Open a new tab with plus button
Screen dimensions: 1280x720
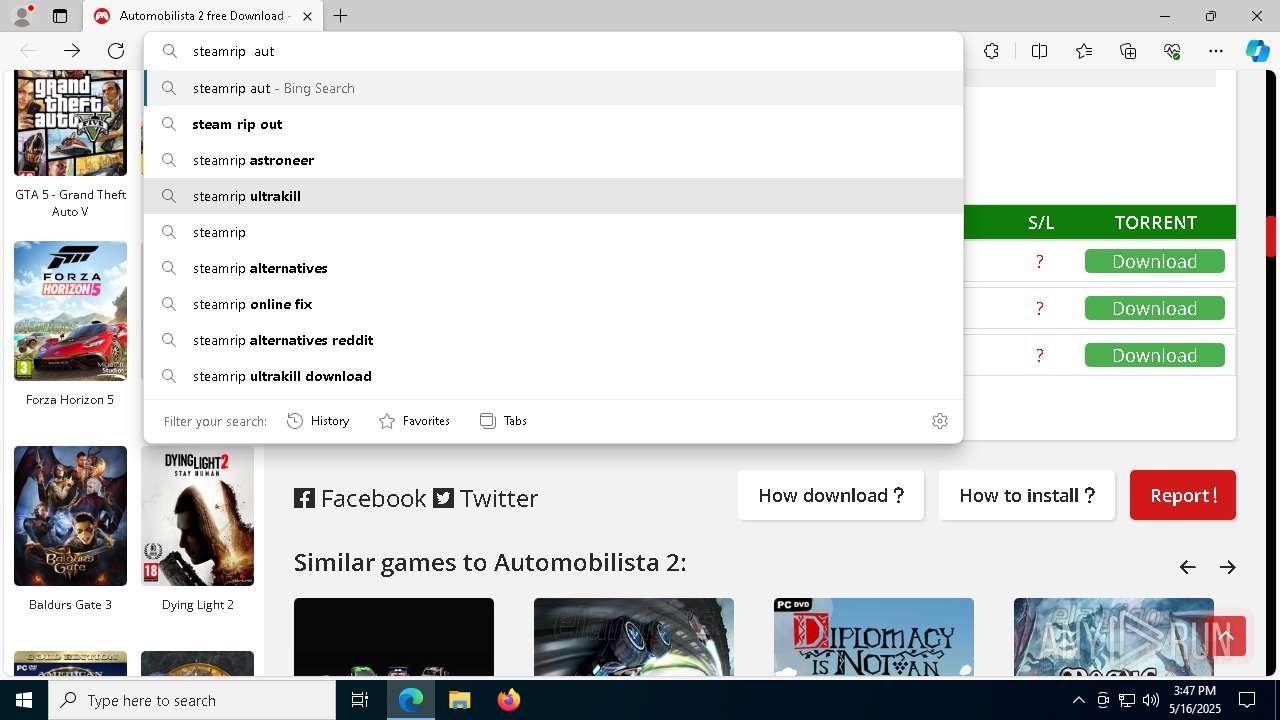click(341, 16)
